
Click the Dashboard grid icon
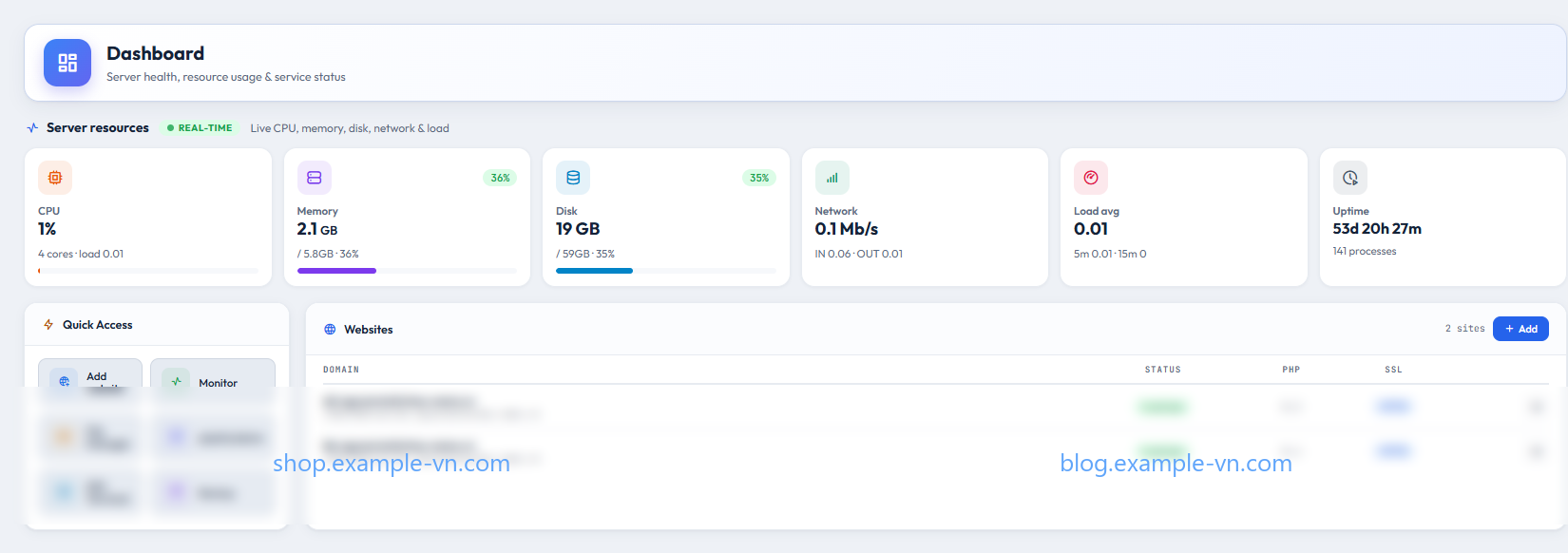pyautogui.click(x=67, y=63)
